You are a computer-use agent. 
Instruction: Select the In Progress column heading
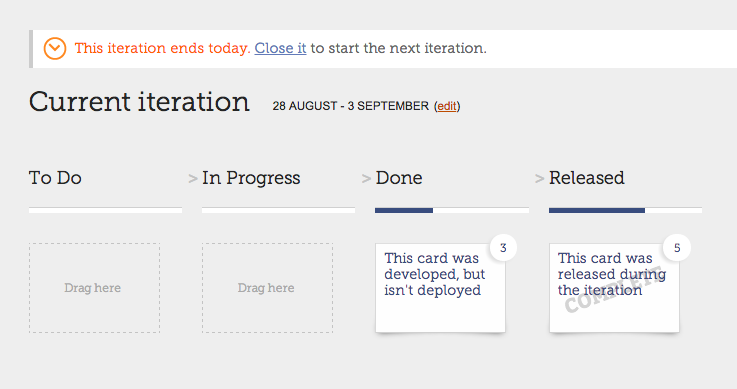click(251, 179)
